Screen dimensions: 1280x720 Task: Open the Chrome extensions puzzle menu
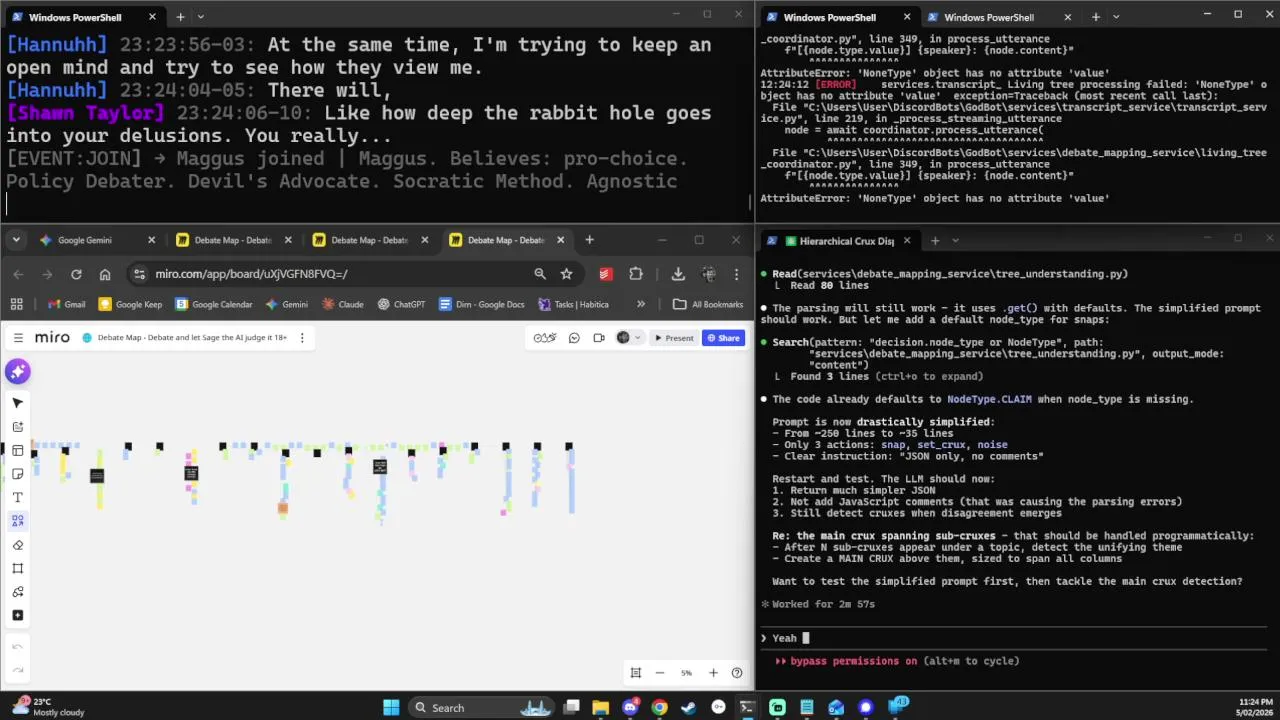point(636,274)
